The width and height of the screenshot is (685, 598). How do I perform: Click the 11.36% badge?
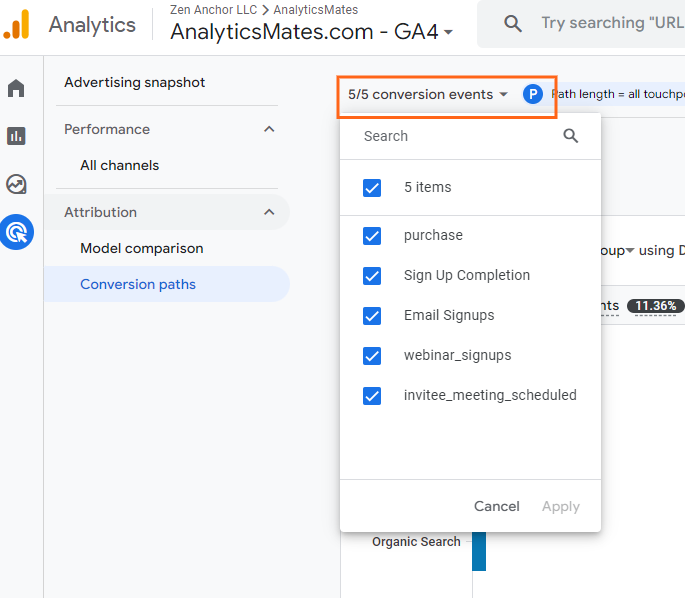pyautogui.click(x=655, y=306)
